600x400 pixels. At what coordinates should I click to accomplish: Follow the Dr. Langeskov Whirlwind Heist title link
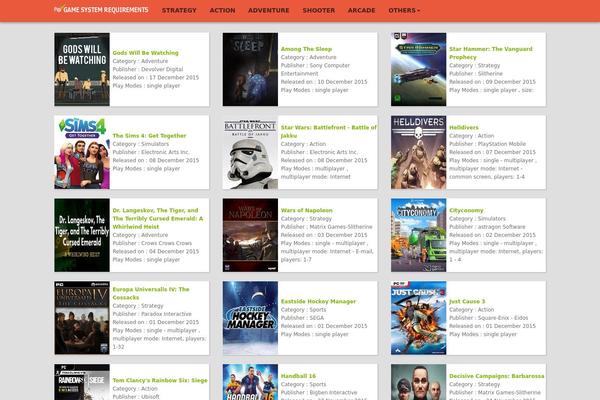(x=158, y=218)
